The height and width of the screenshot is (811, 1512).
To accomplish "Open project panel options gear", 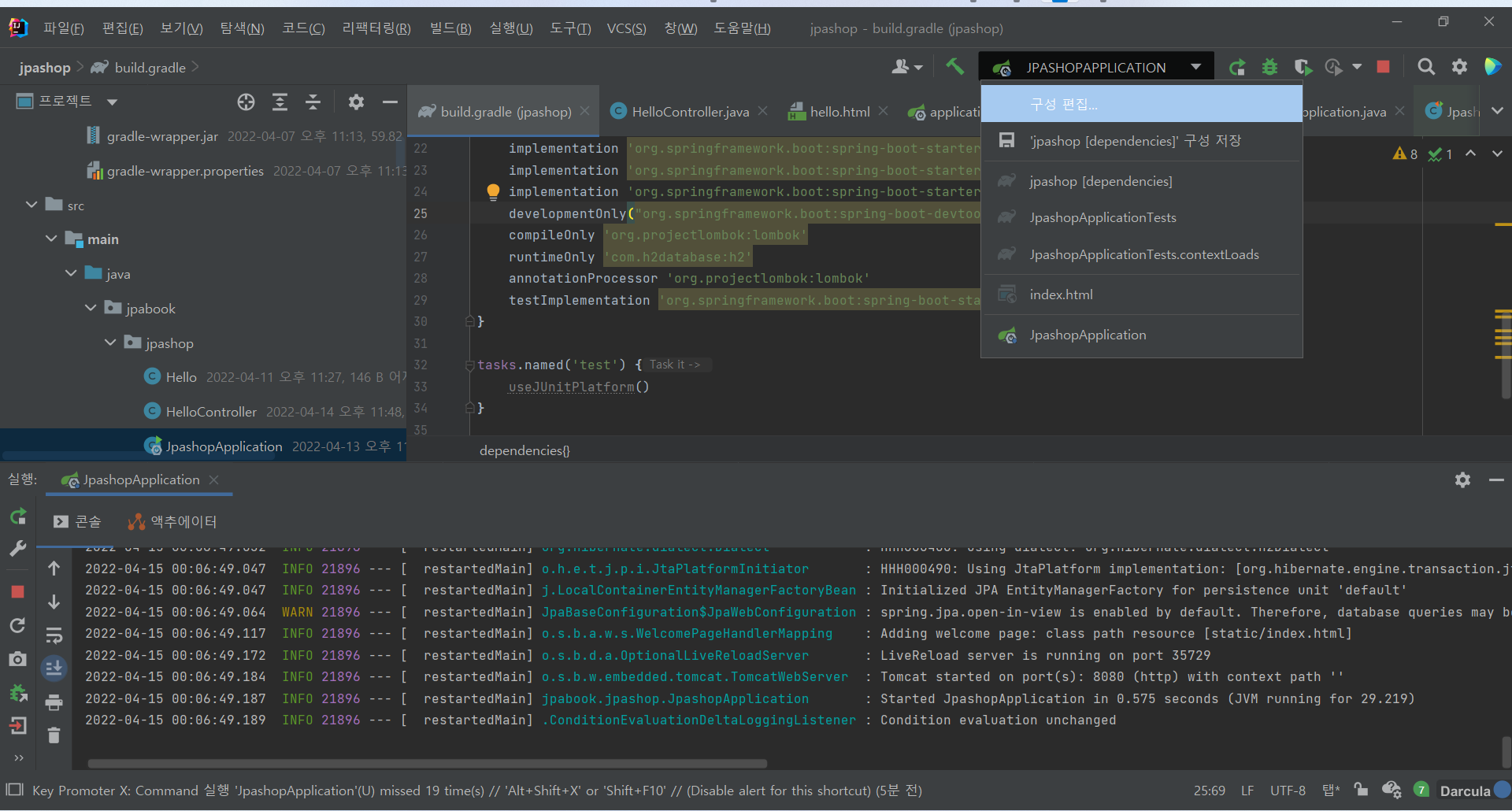I will tap(356, 102).
